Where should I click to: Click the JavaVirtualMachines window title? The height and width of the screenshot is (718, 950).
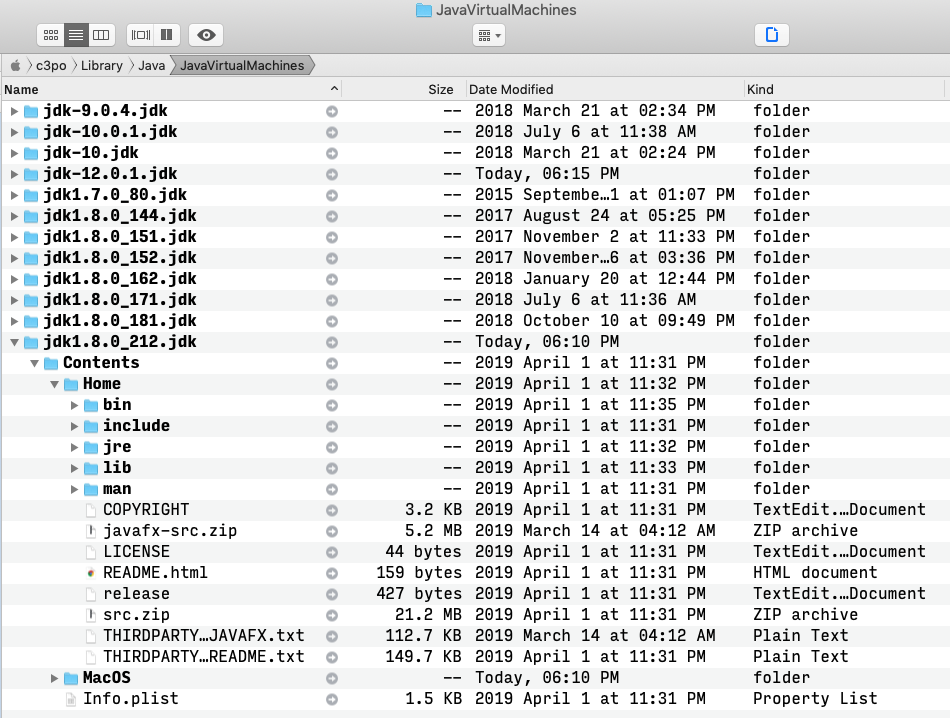[506, 10]
